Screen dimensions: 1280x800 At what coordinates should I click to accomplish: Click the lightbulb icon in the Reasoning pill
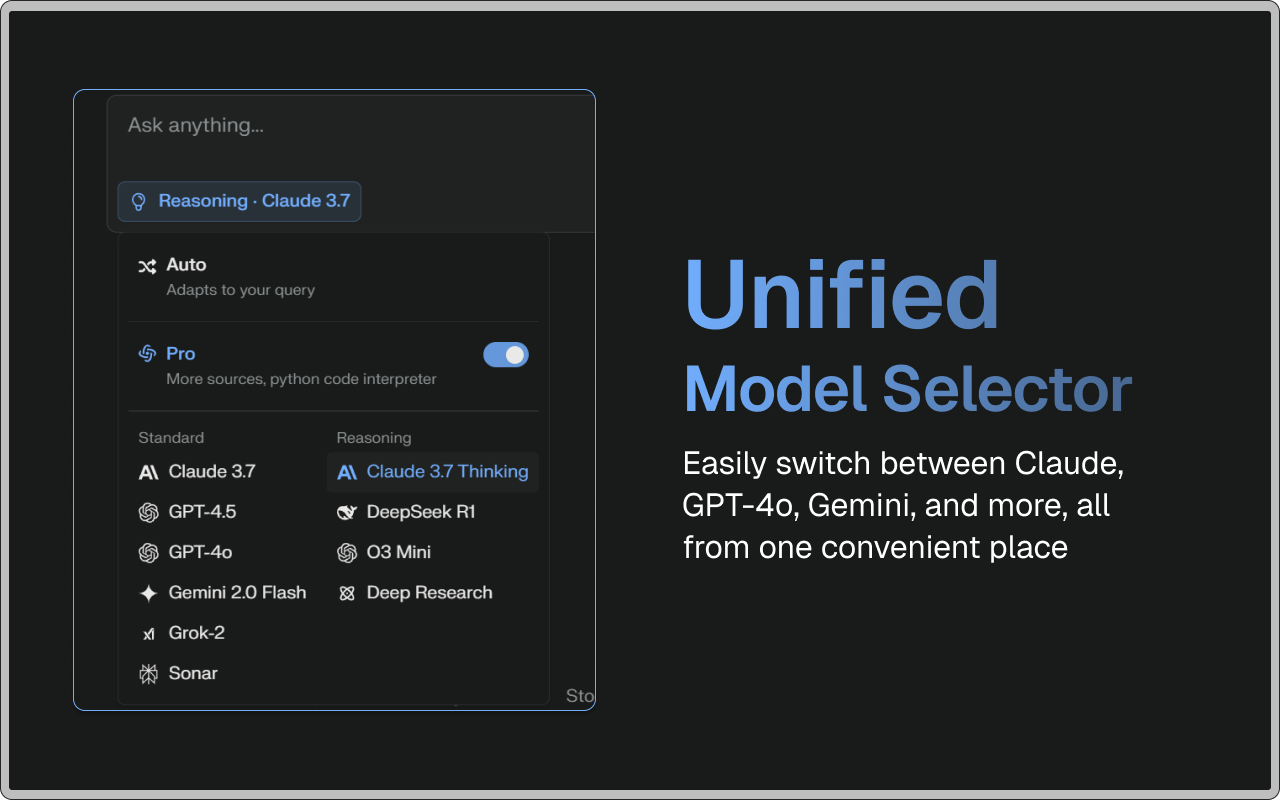(x=137, y=201)
